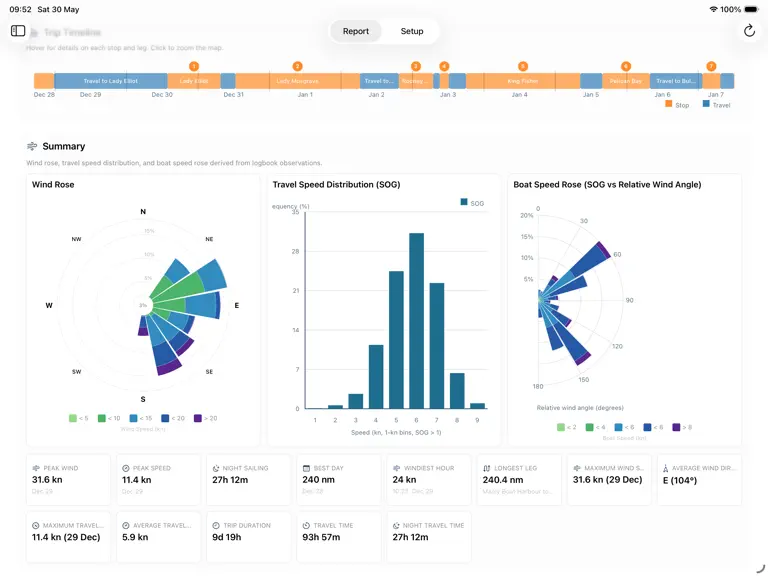
Task: Click the Best Day calendar icon
Action: (x=306, y=468)
